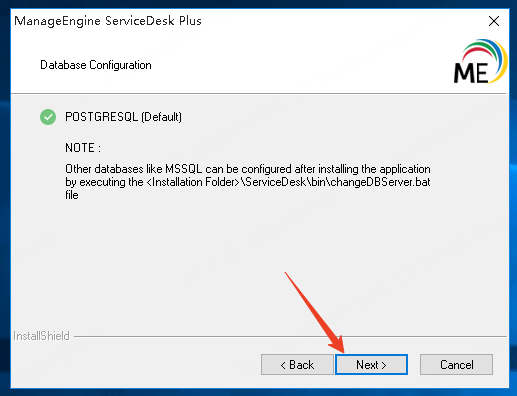Cancel the ServiceDesk Plus installation
This screenshot has width=517, height=396.
point(456,364)
